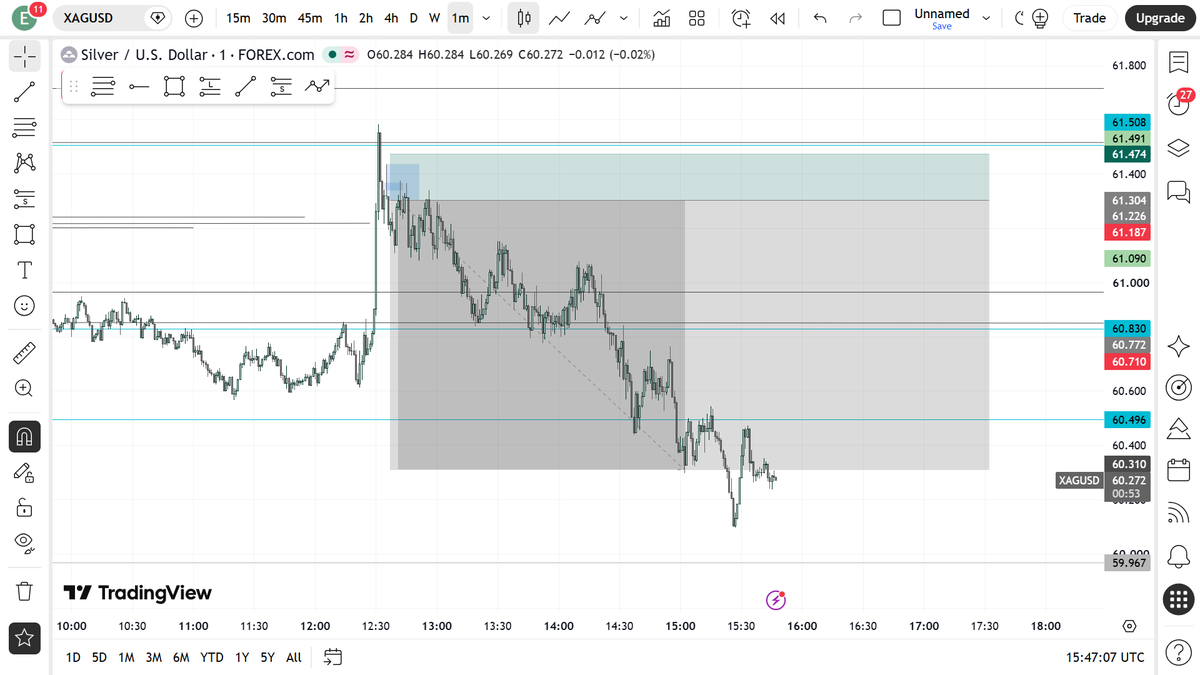Remove drawings with the trash icon
The image size is (1200, 675).
click(25, 591)
